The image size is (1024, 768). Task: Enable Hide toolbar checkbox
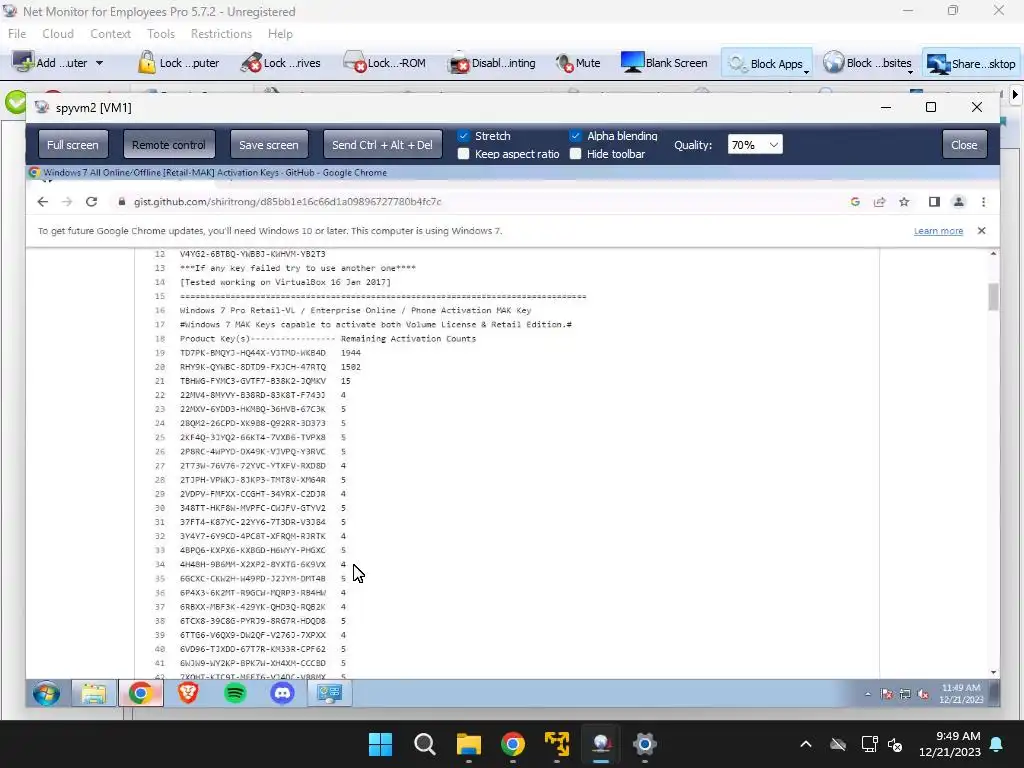(x=575, y=154)
